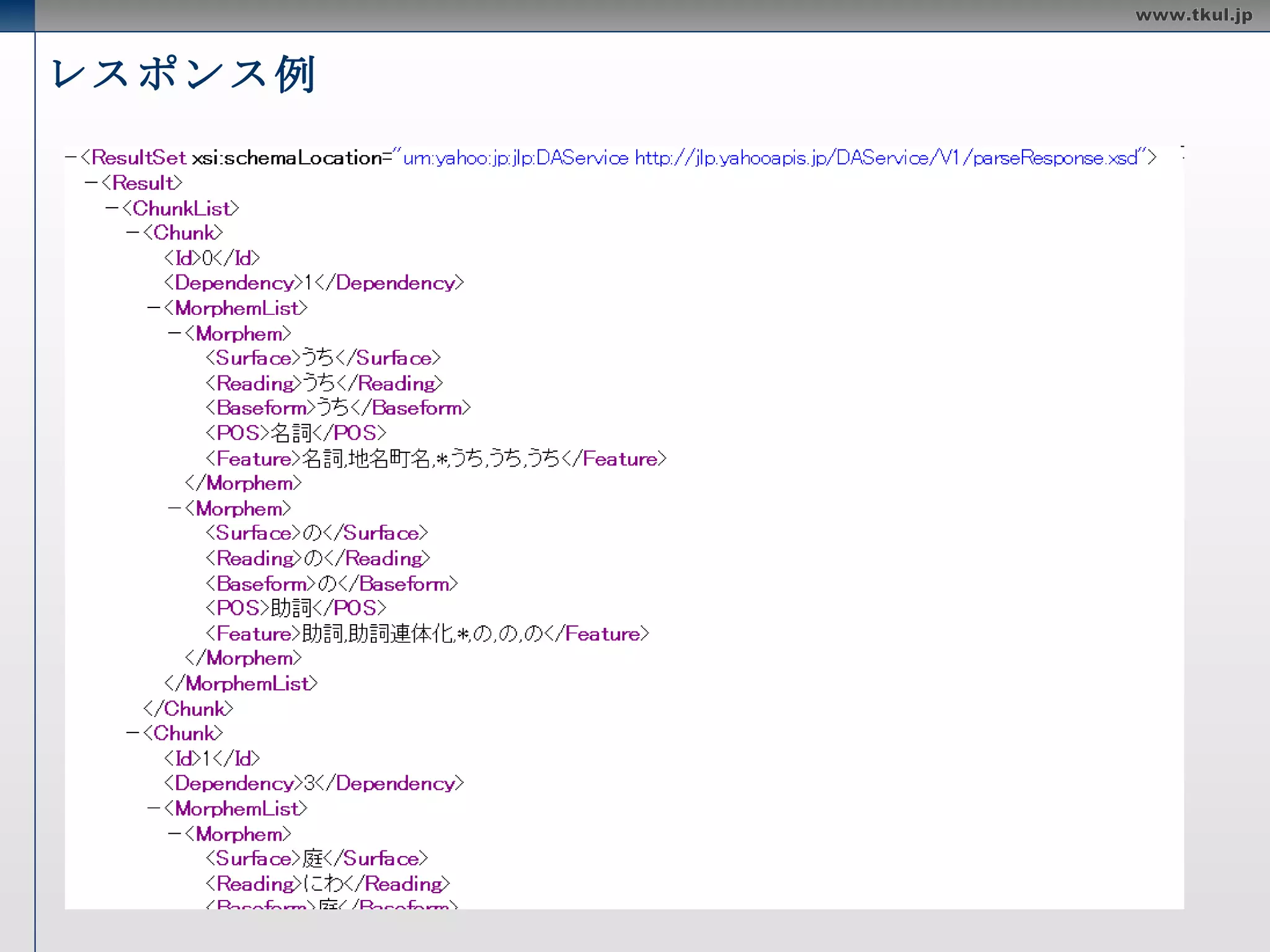Select the Reading の line
The image size is (1270, 952).
click(x=318, y=558)
